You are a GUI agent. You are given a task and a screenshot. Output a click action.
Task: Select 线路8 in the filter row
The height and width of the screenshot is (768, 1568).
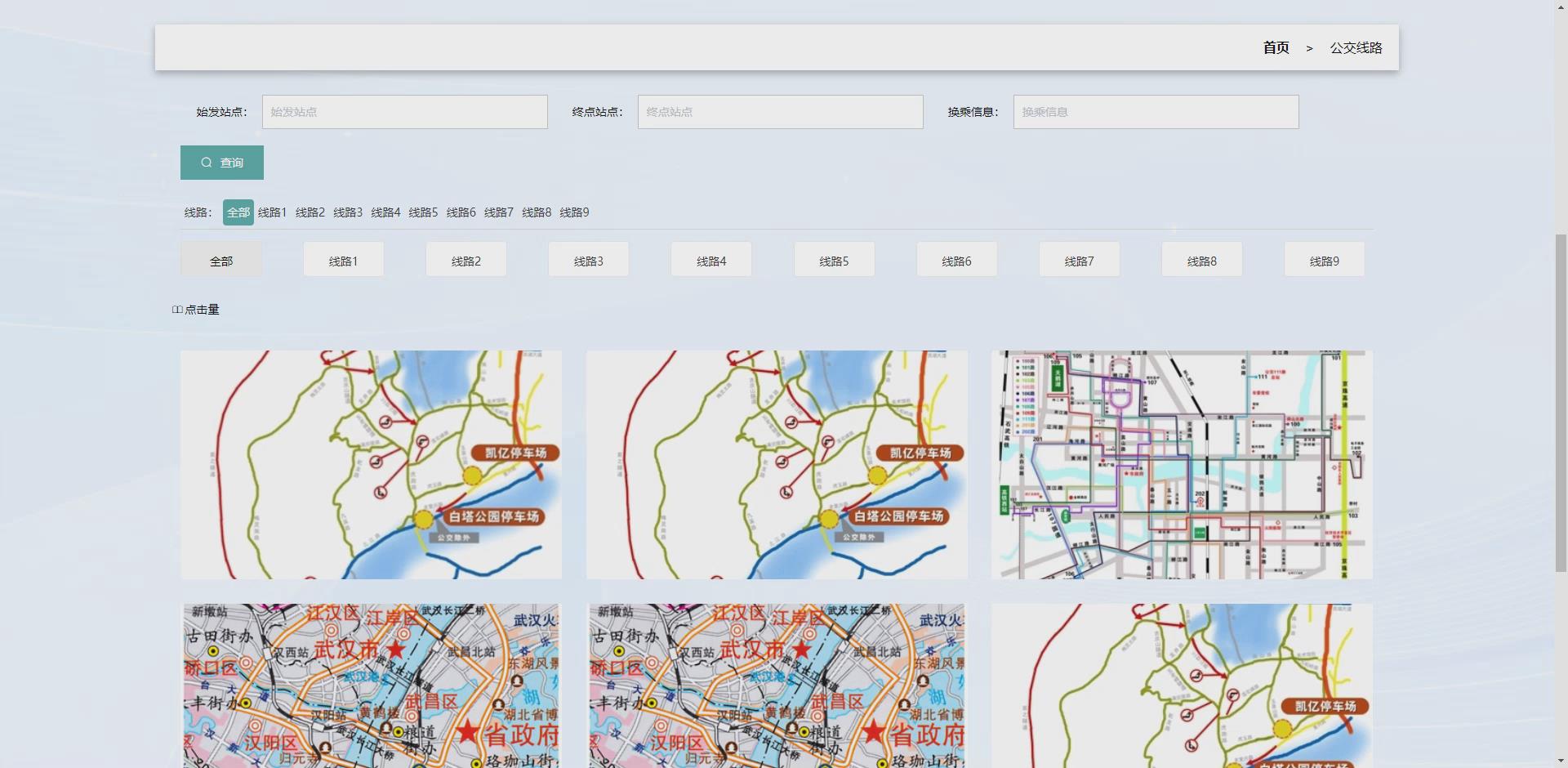(537, 212)
